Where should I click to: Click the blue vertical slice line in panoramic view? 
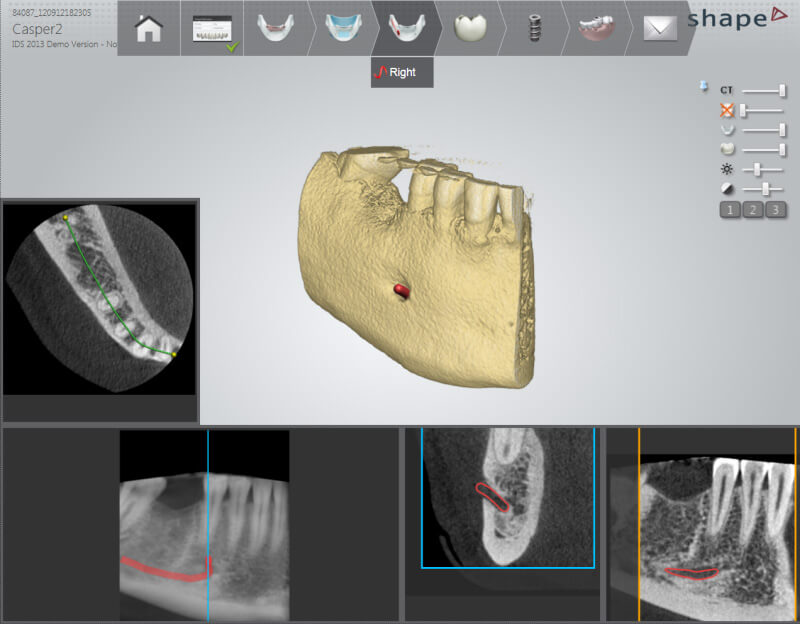[x=208, y=526]
